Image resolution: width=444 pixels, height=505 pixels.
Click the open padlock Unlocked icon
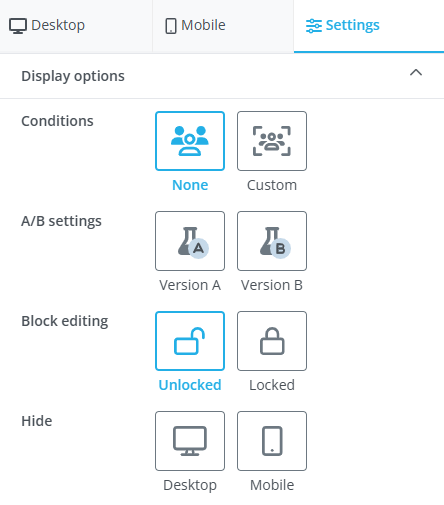pos(190,341)
